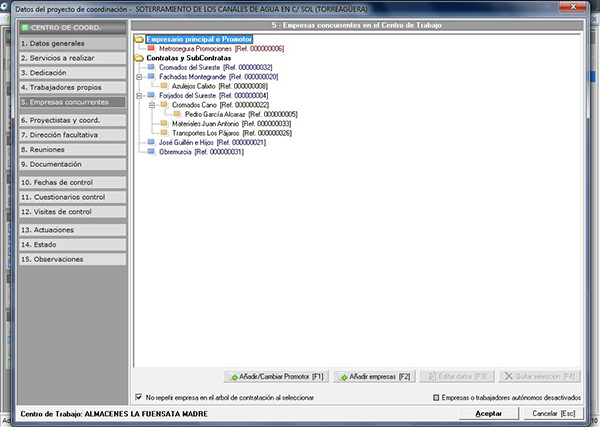Confirm with the Aceptar button
Image resolution: width=600 pixels, height=427 pixels.
click(x=488, y=412)
